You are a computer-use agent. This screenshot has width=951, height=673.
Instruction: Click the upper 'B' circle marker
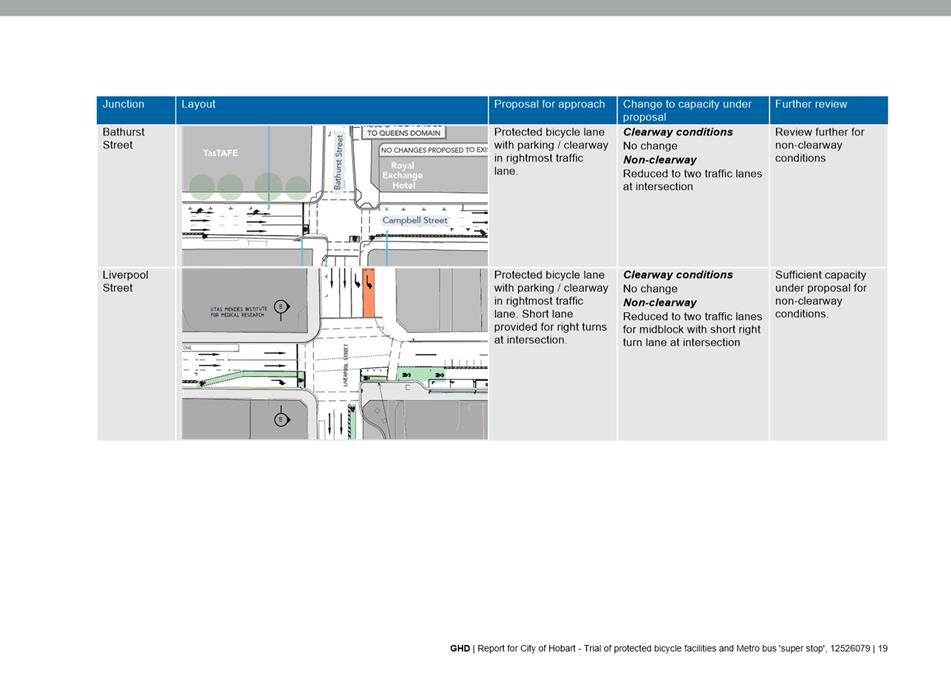coord(280,307)
